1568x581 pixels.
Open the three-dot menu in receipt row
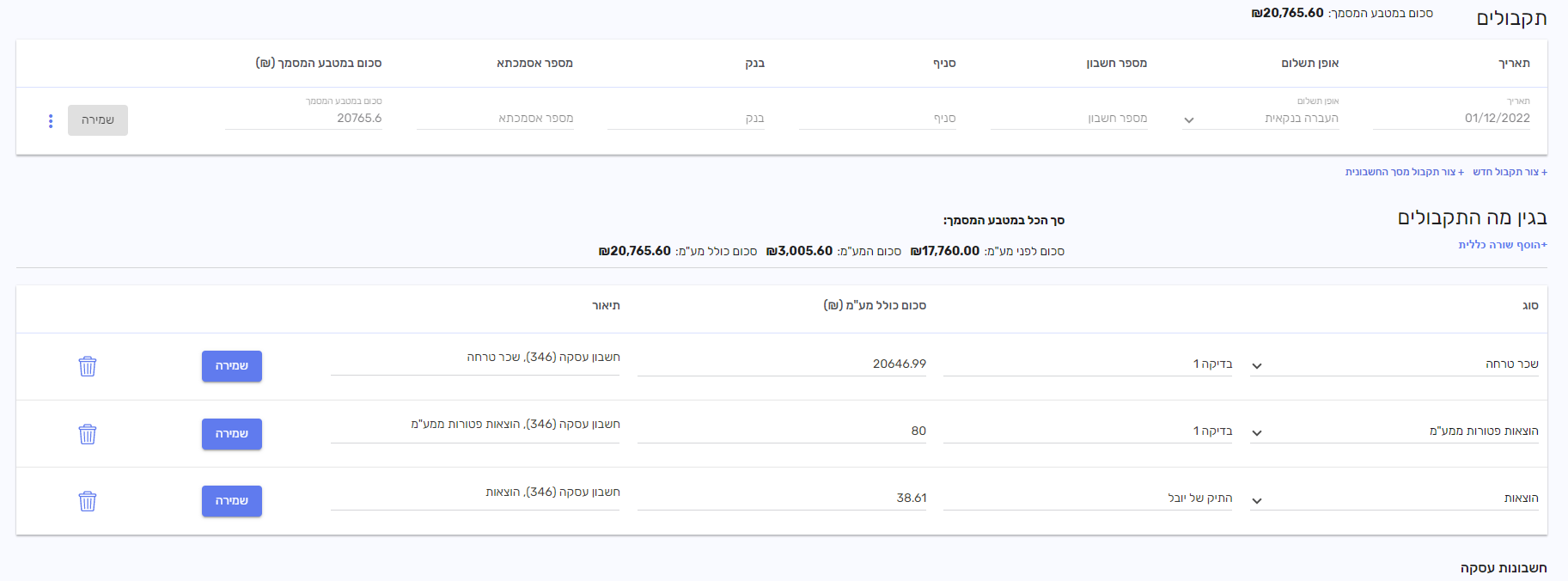click(51, 121)
